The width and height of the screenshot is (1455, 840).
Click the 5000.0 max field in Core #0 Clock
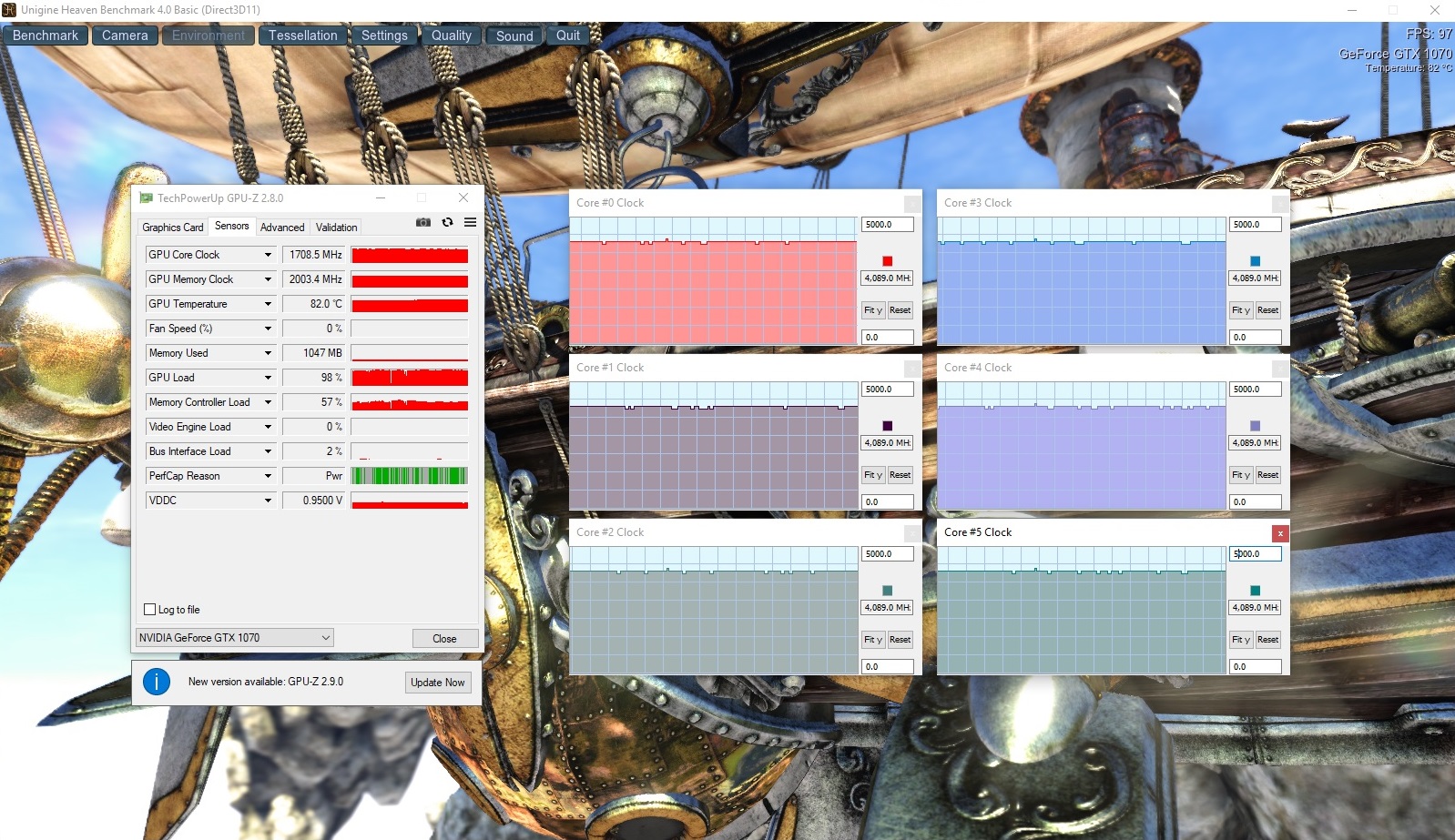coord(888,225)
